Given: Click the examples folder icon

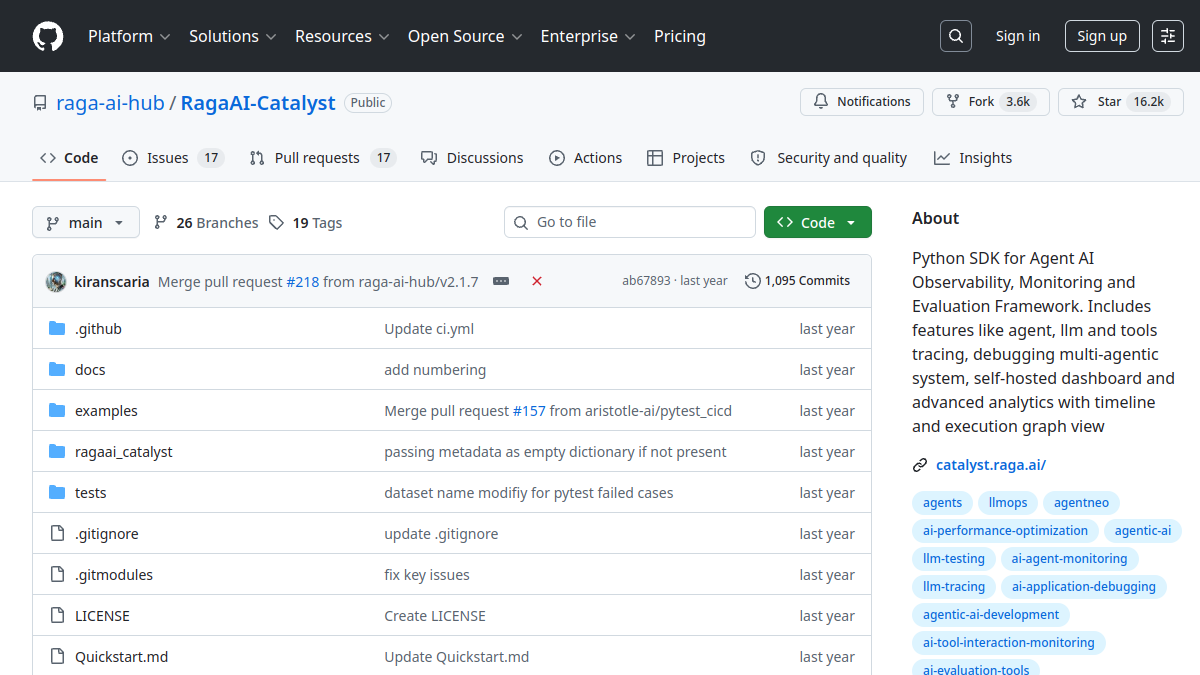Looking at the screenshot, I should pos(57,411).
